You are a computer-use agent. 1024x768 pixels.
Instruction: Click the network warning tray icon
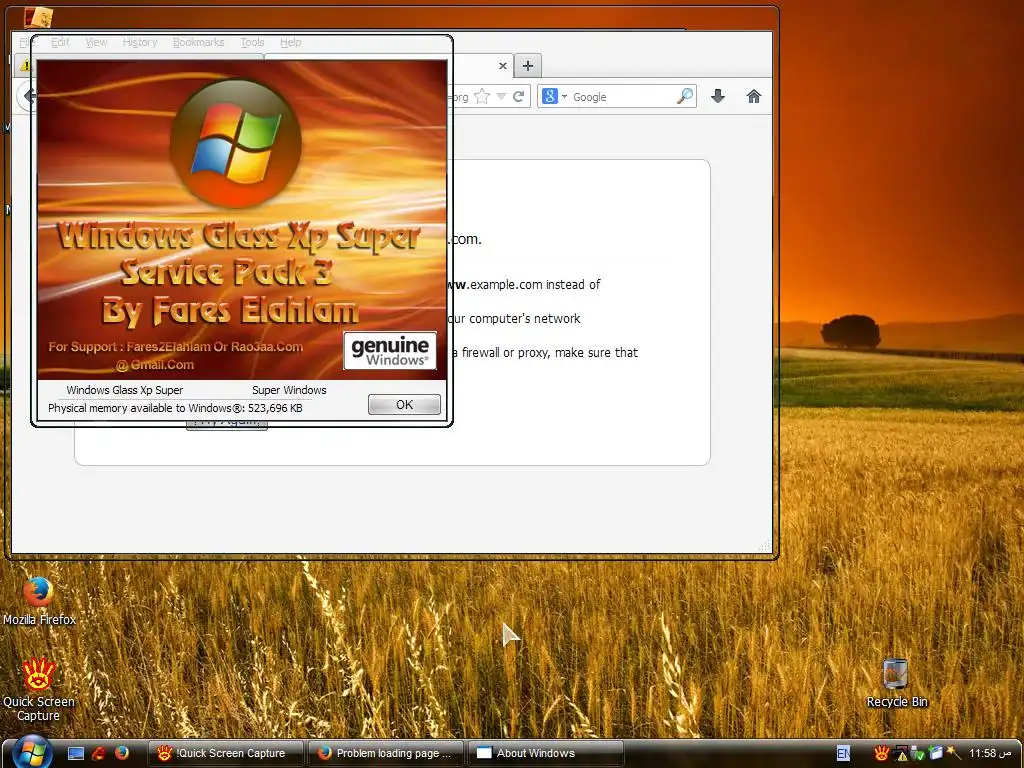901,754
